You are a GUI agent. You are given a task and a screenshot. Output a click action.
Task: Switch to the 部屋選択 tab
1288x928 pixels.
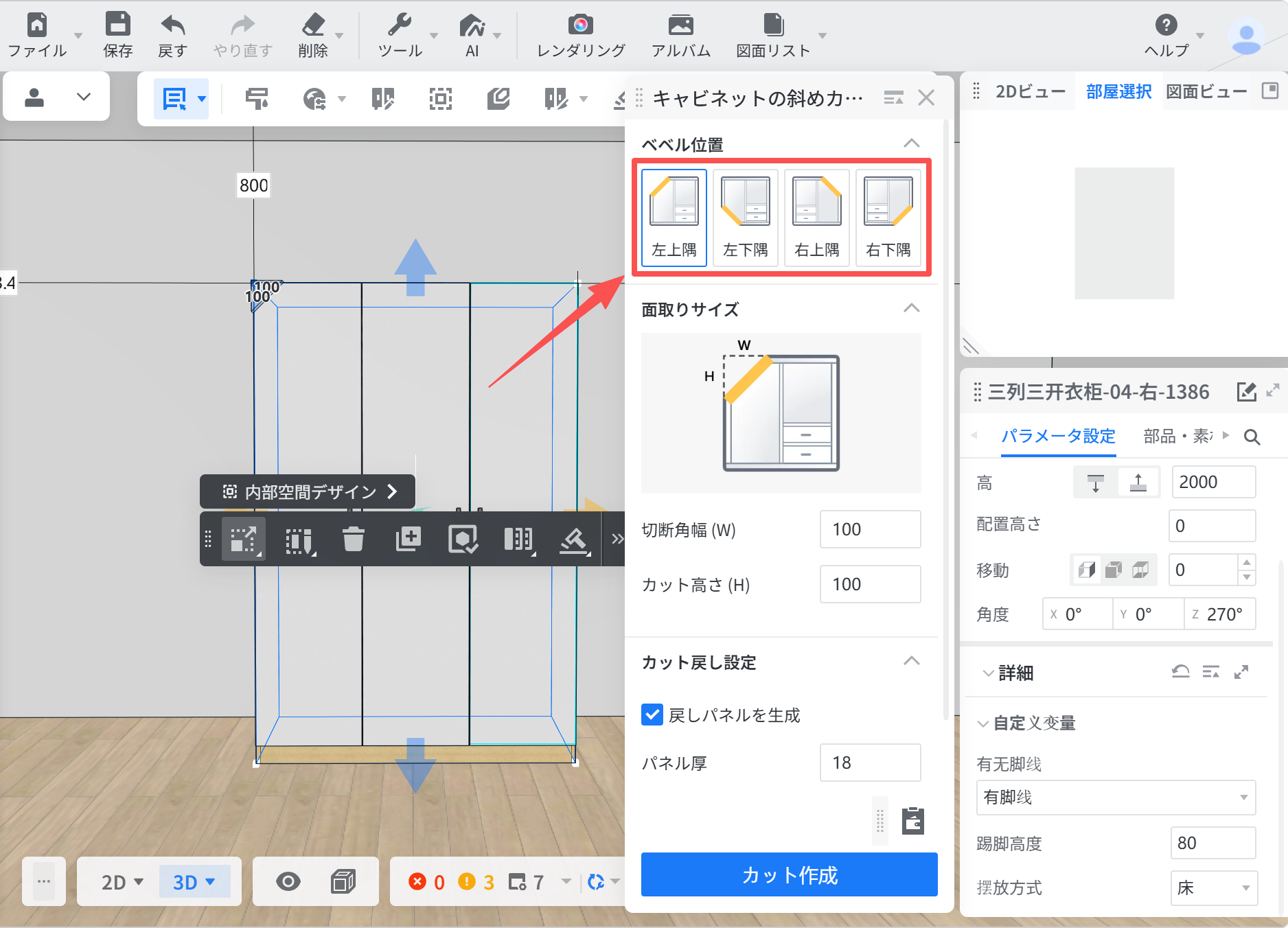click(x=1118, y=91)
